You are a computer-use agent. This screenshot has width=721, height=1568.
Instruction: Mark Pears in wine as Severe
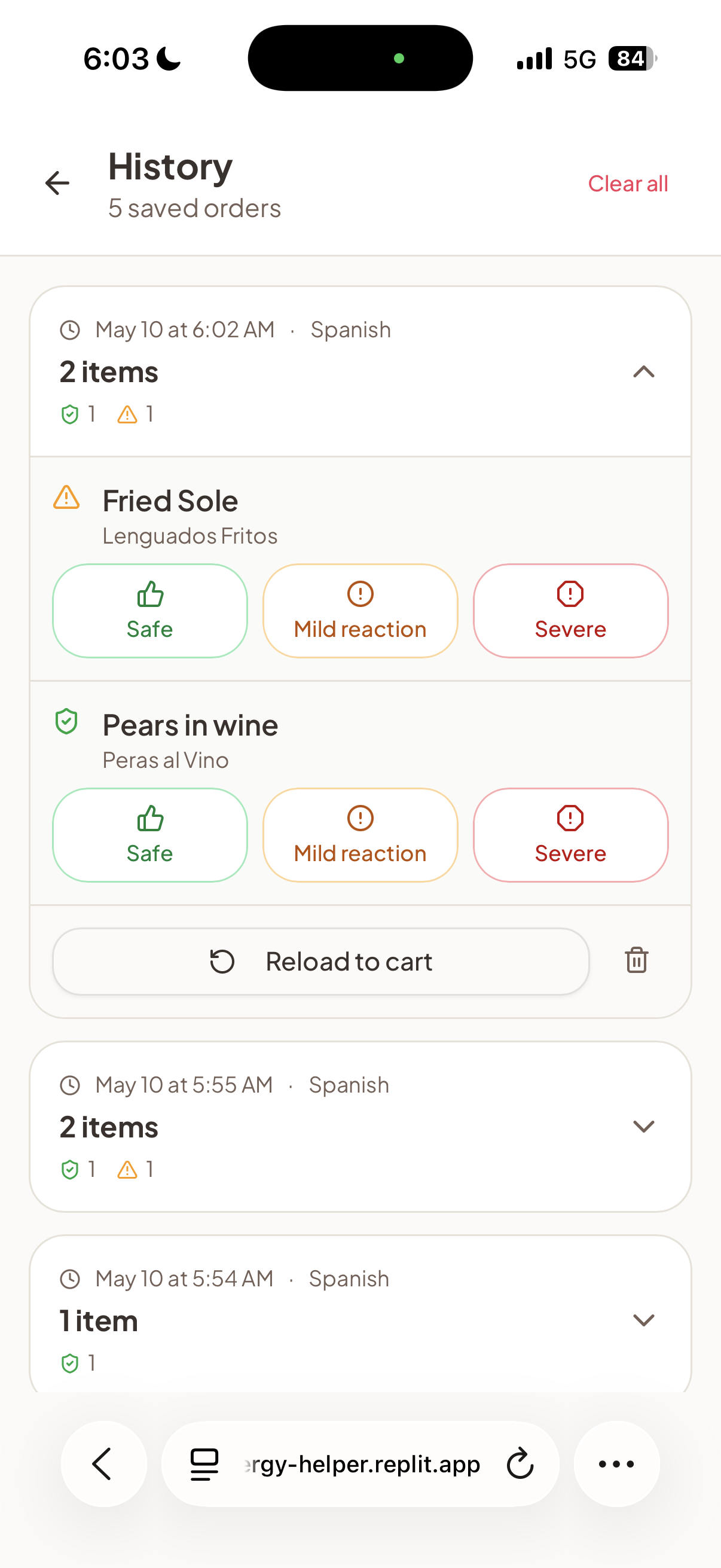point(570,834)
